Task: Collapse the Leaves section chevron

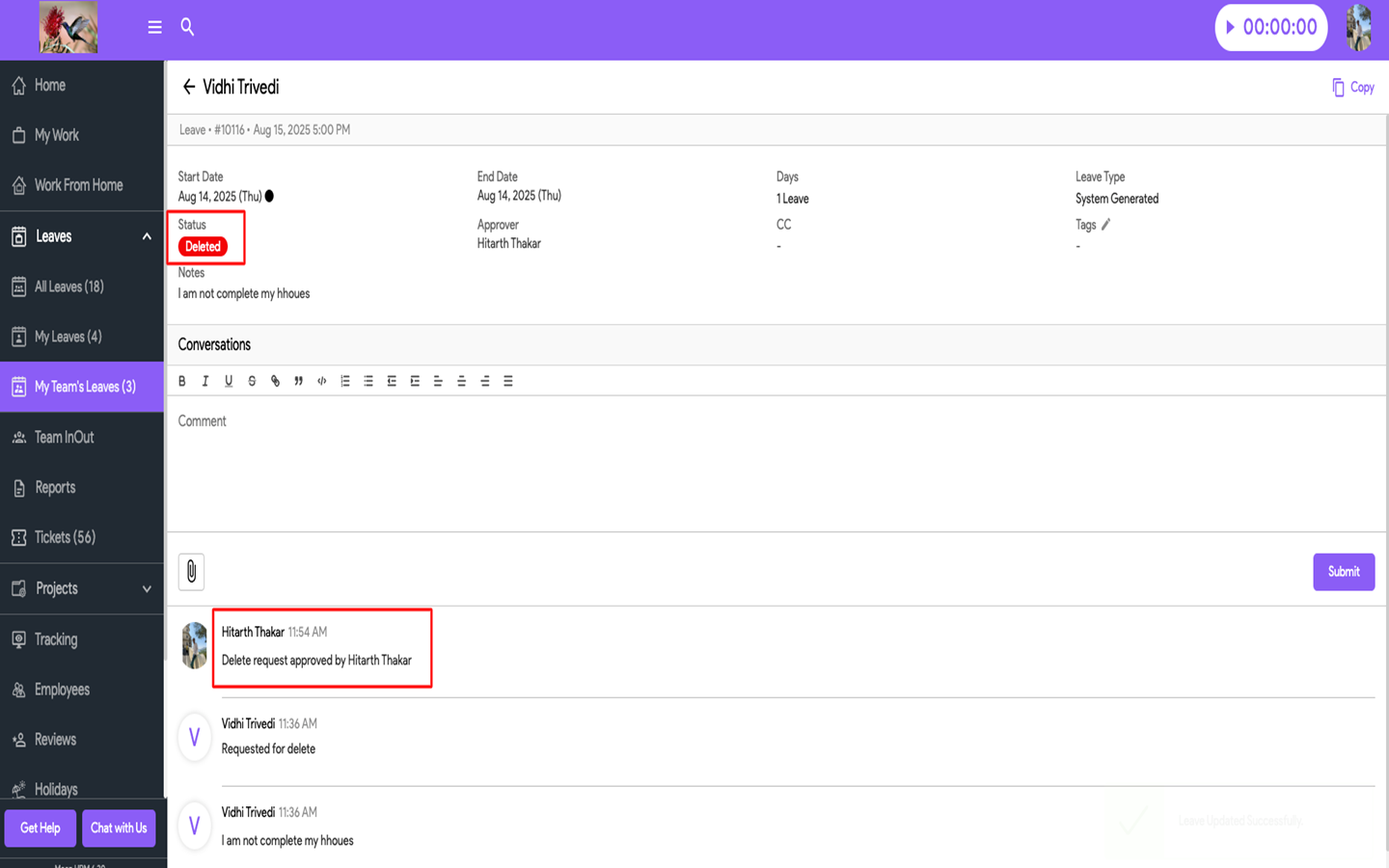Action: [147, 236]
